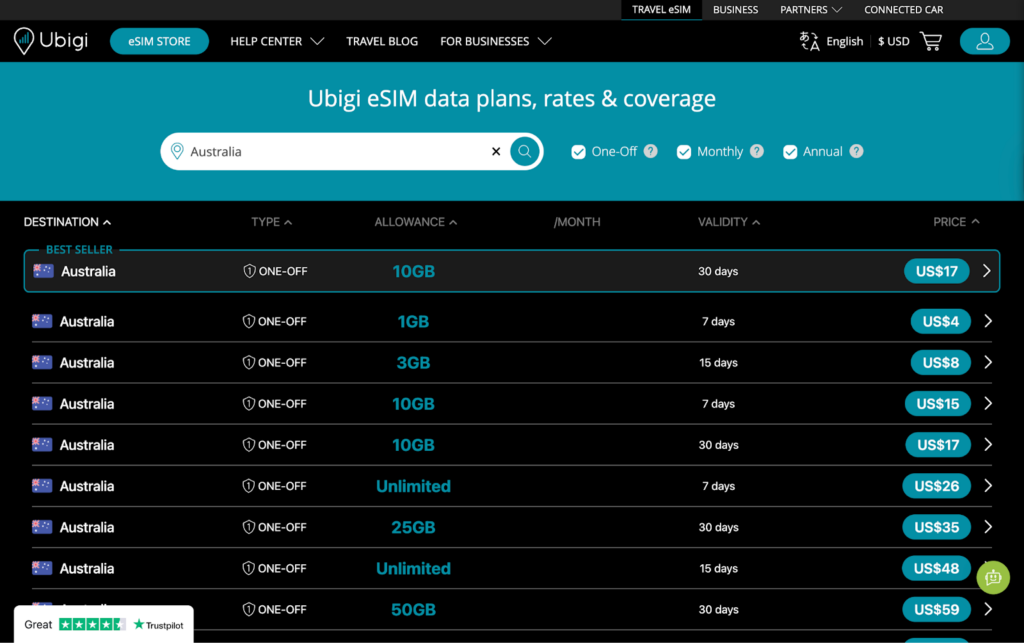Open the user account profile icon
1024x643 pixels.
point(984,41)
